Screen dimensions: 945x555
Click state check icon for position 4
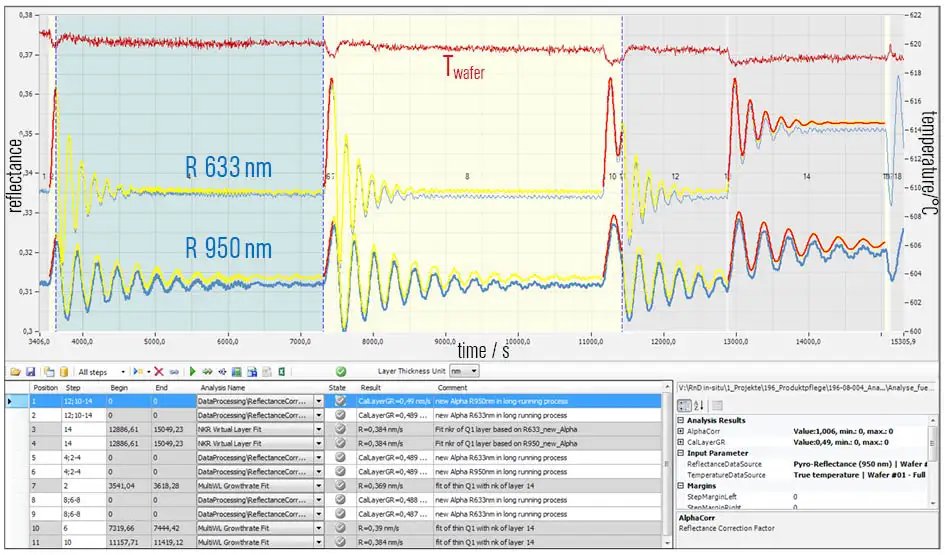click(340, 443)
